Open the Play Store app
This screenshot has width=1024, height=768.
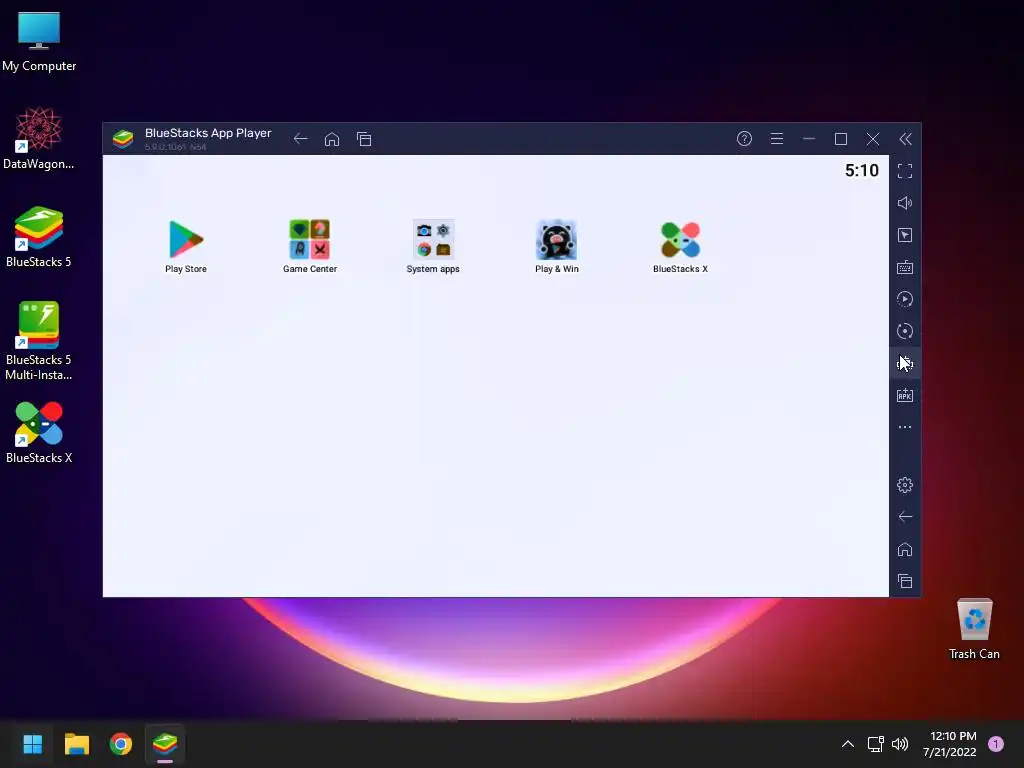point(186,246)
